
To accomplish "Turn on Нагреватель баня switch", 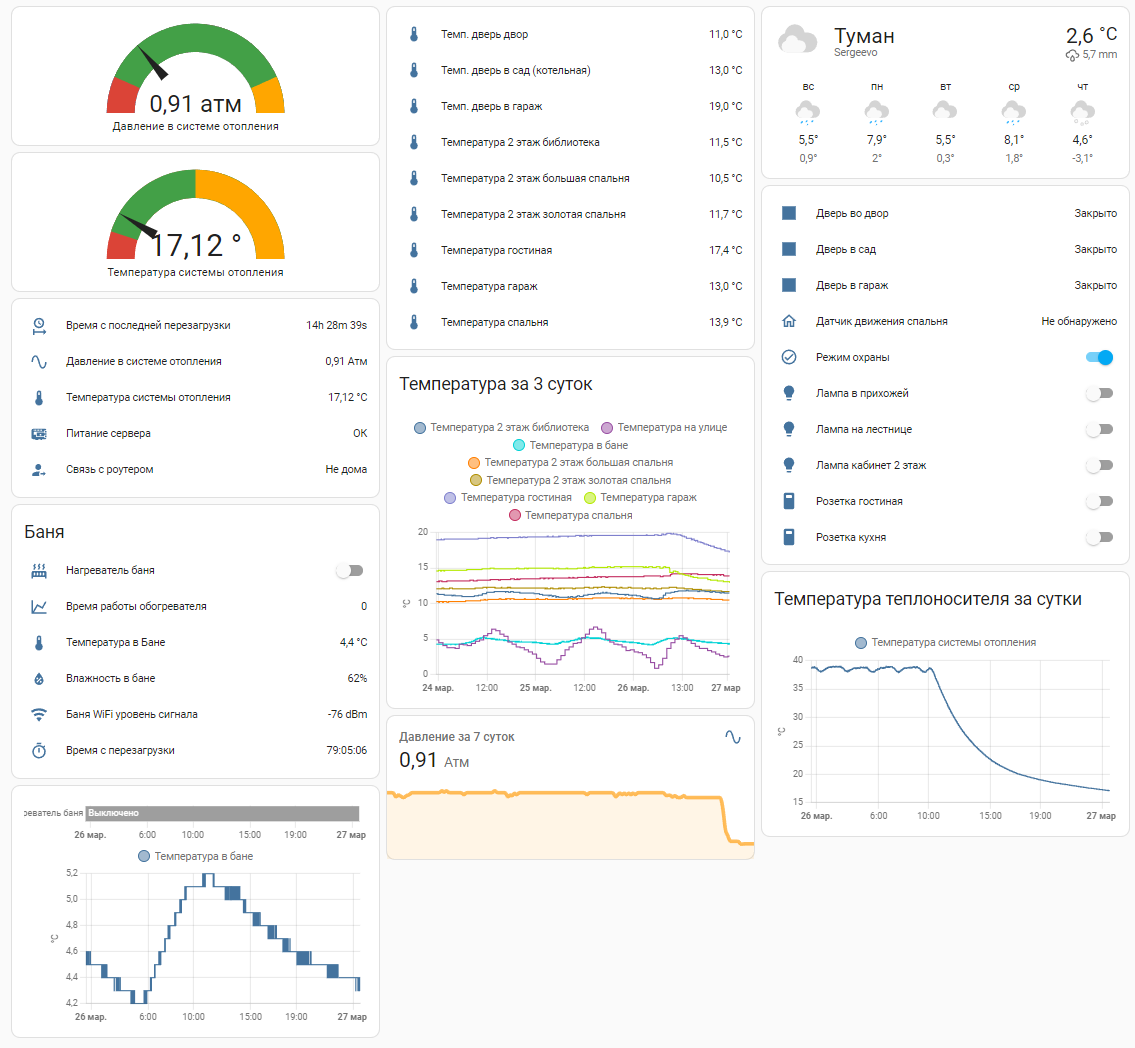I will click(350, 570).
